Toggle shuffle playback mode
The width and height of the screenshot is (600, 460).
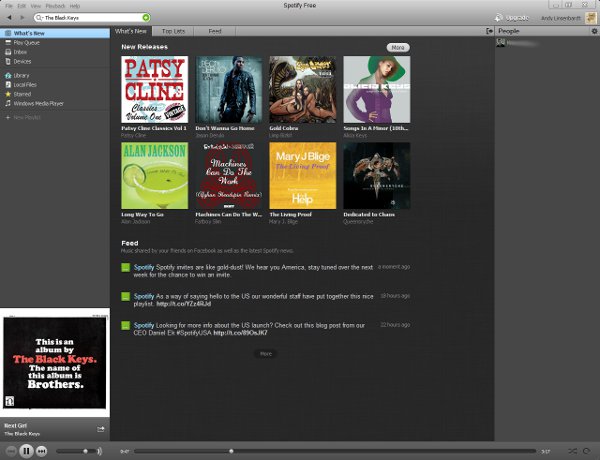pyautogui.click(x=573, y=451)
